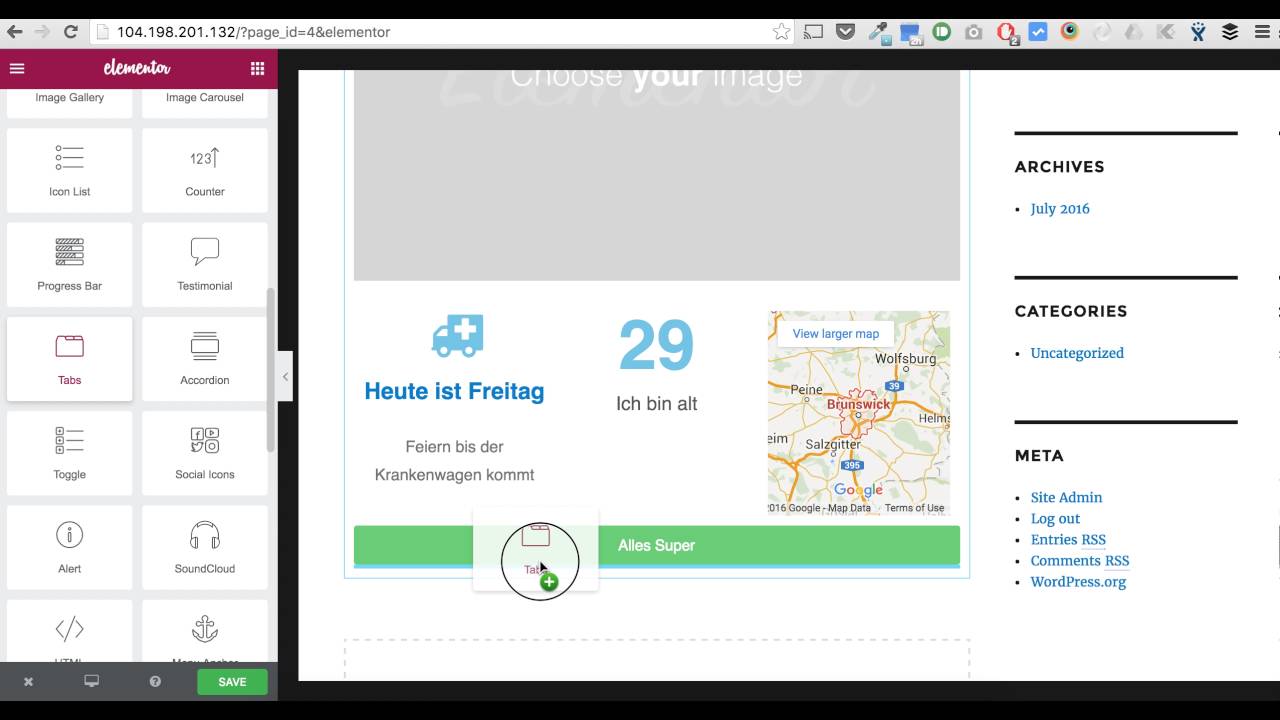Click the Pocket extension icon
This screenshot has width=1280, height=720.
(x=846, y=32)
